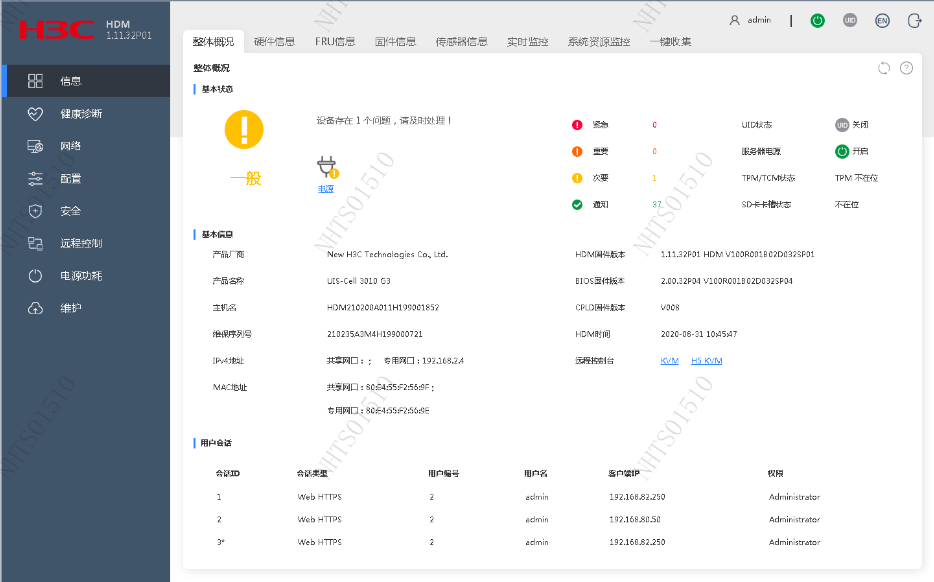This screenshot has height=582, width=934.
Task: Open the help question mark icon
Action: coord(906,68)
